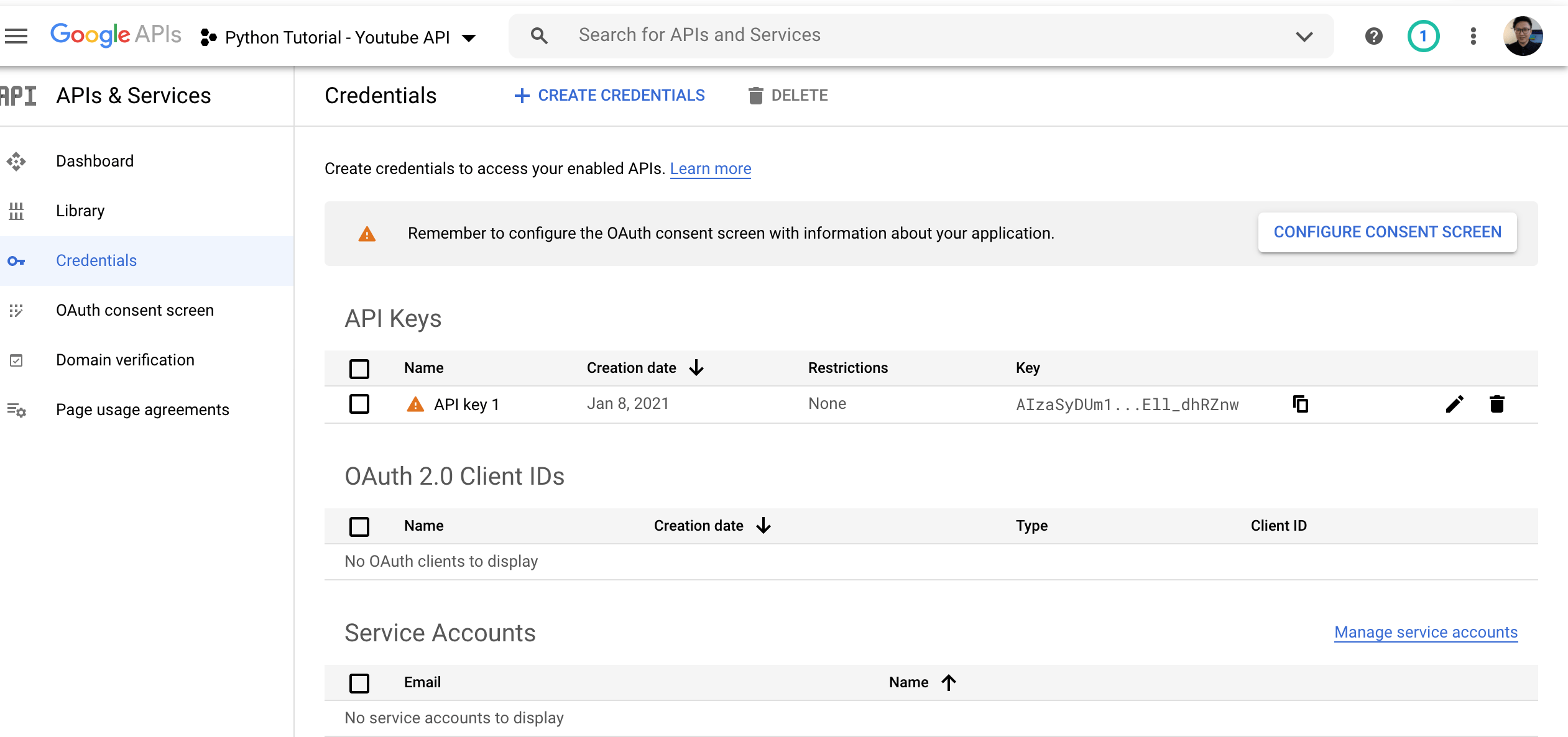Go to OAuth consent screen in sidebar
Image resolution: width=1568 pixels, height=737 pixels.
pos(134,310)
